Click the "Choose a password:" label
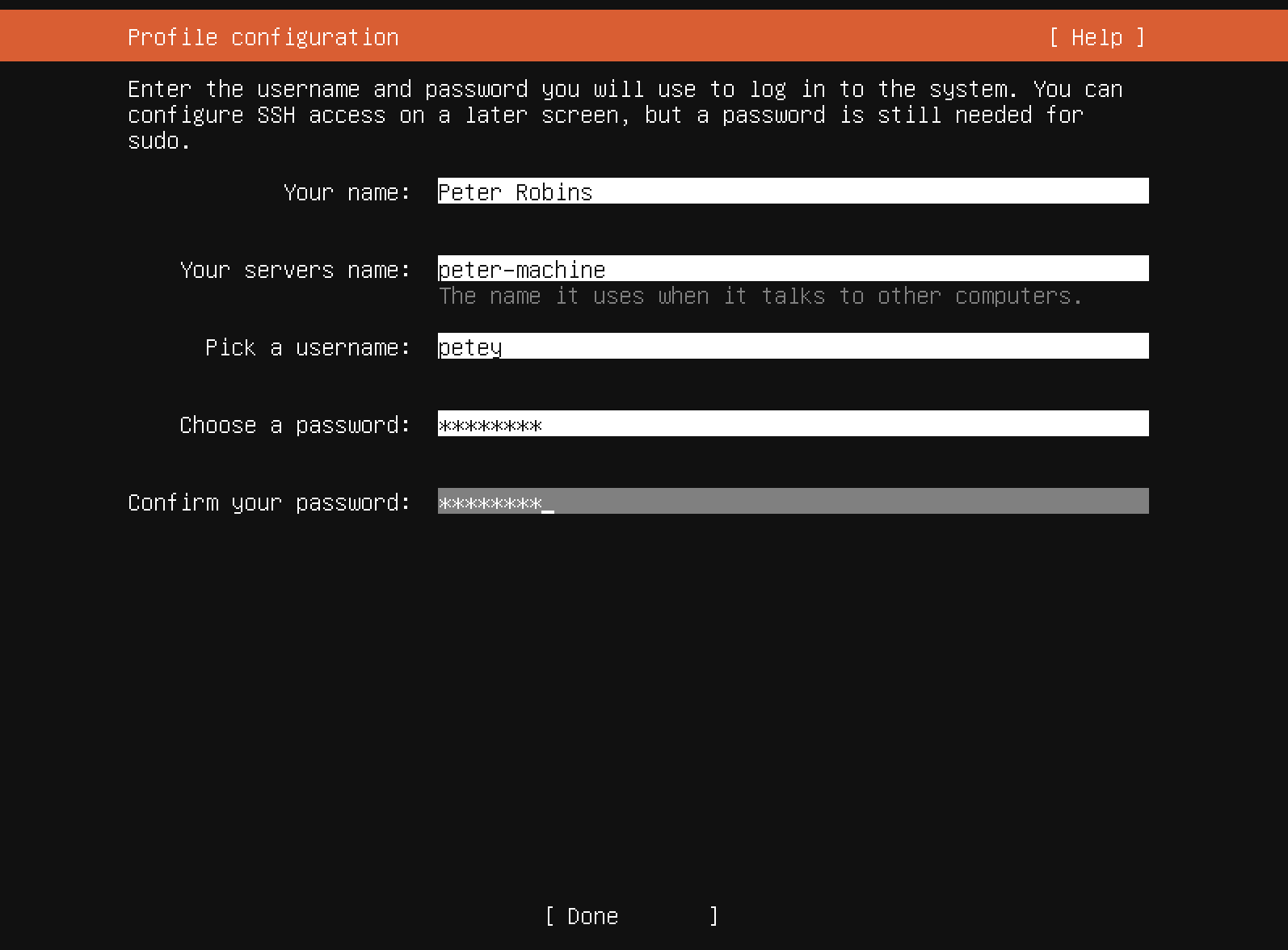Screen dimensions: 1288x950 click(295, 425)
